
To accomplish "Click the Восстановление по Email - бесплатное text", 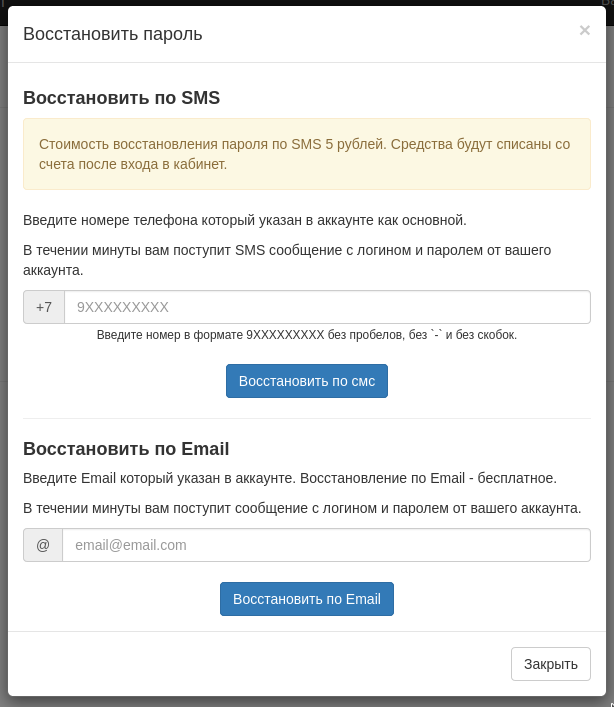I will (x=428, y=478).
